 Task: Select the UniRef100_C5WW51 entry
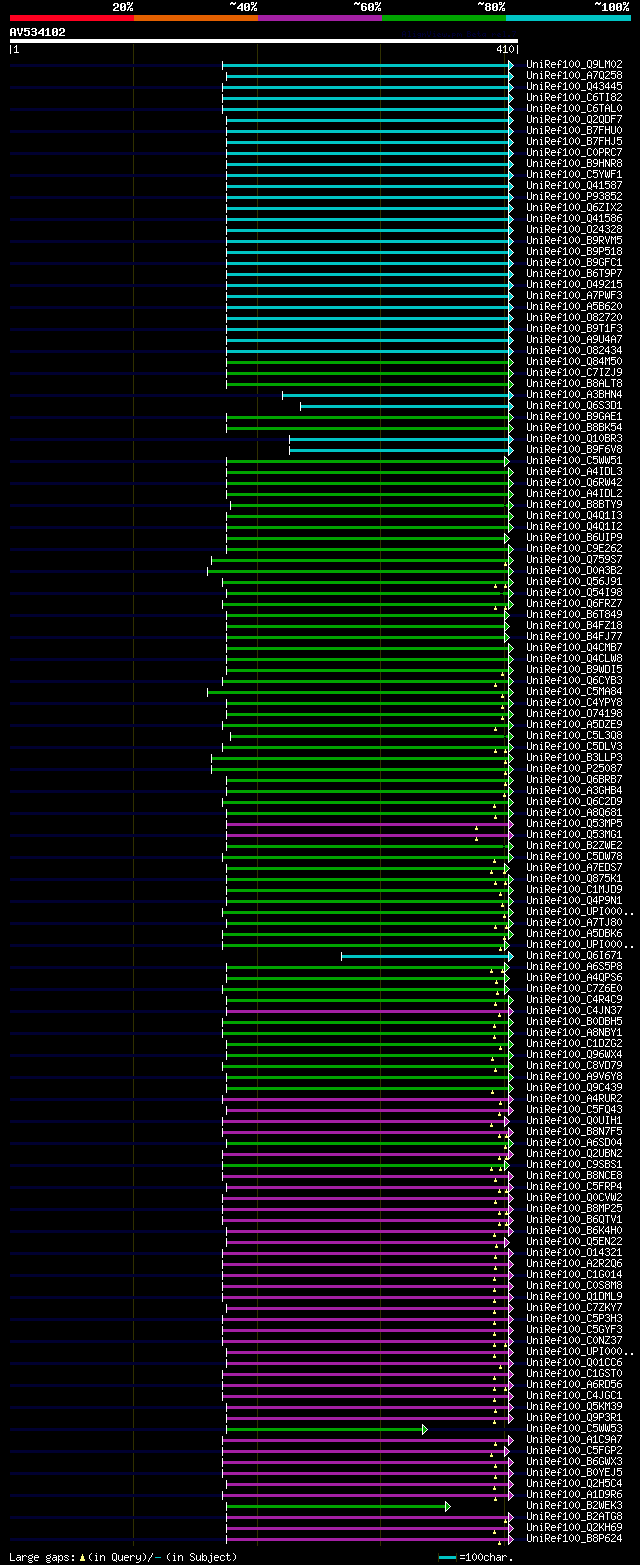coord(574,460)
